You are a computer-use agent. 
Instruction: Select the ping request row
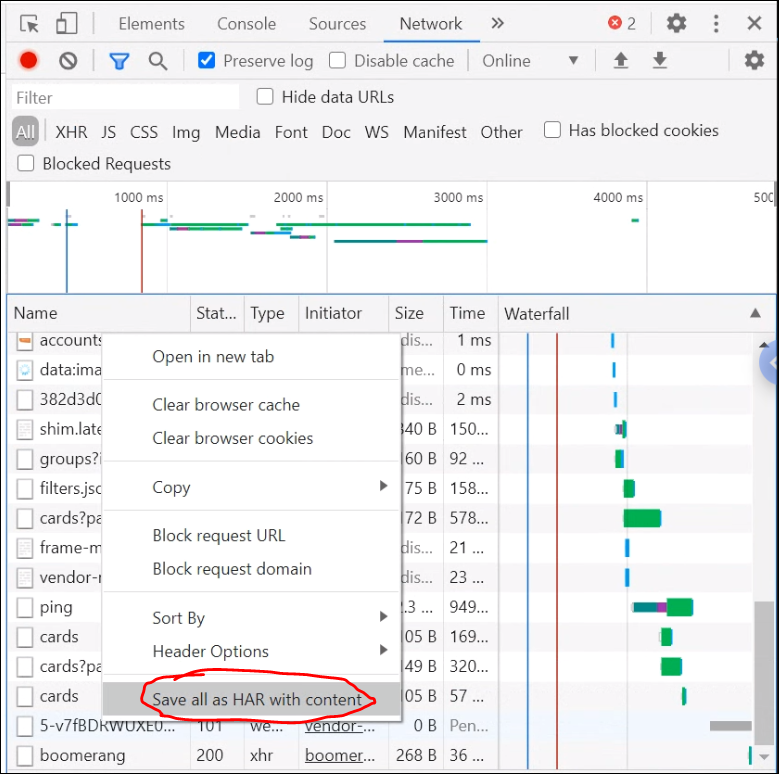(55, 607)
